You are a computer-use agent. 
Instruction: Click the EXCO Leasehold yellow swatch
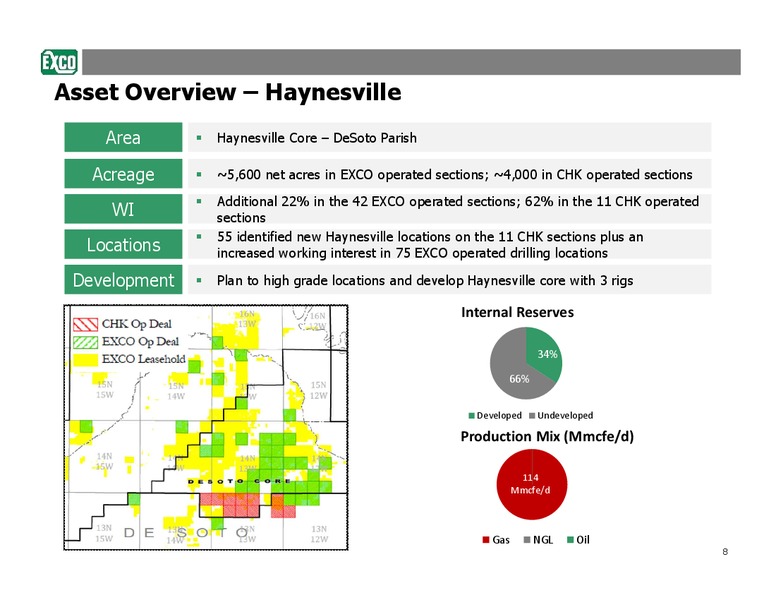click(85, 359)
